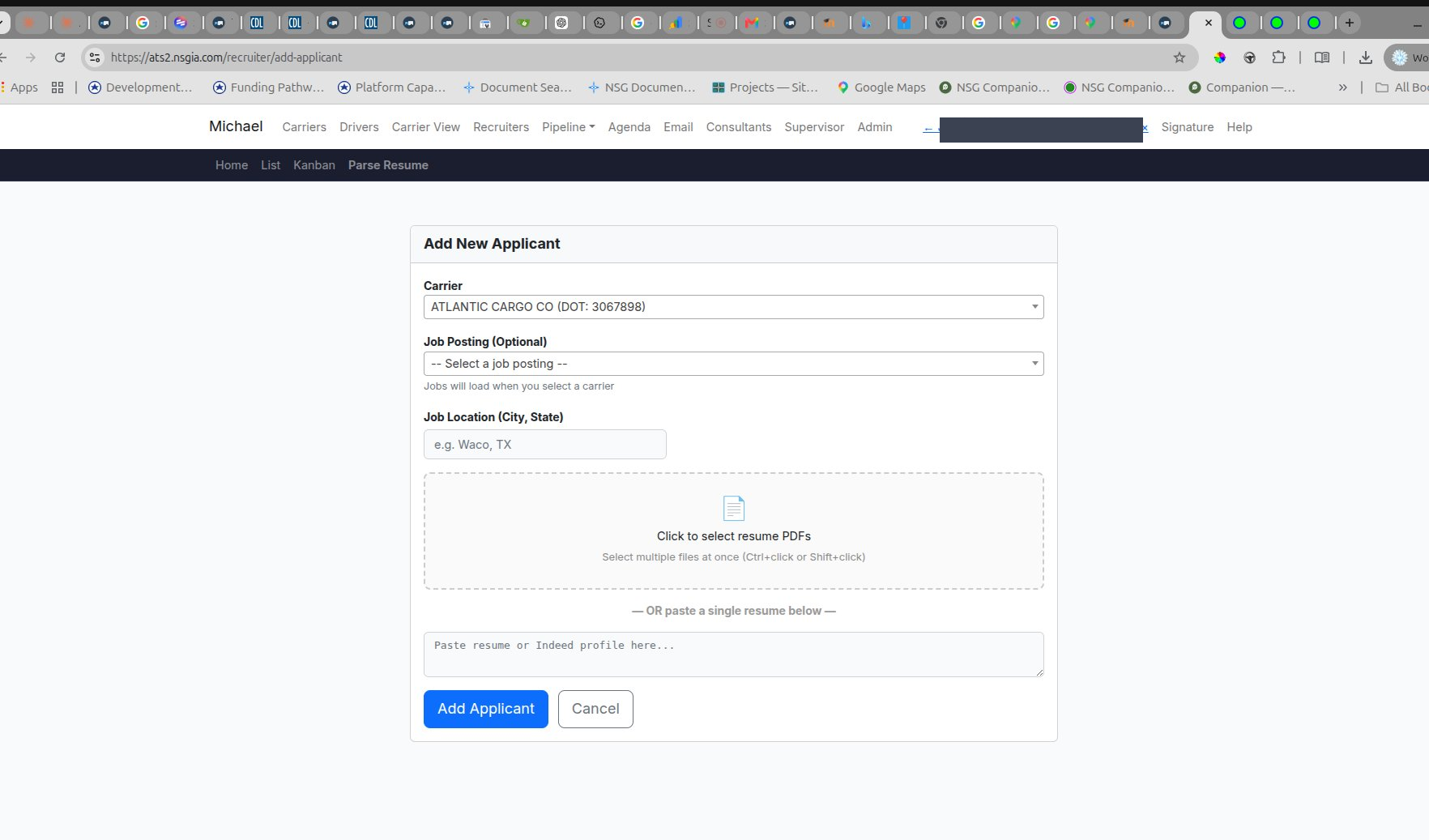
Task: Bookmark this page with the star
Action: pyautogui.click(x=1179, y=57)
